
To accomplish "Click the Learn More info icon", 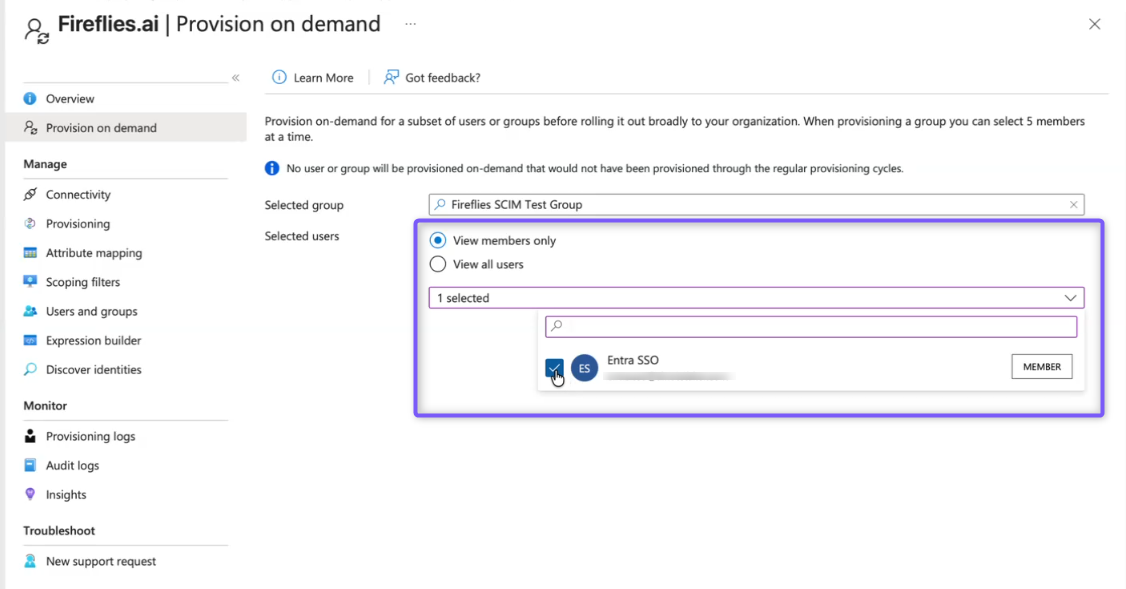I will [279, 78].
